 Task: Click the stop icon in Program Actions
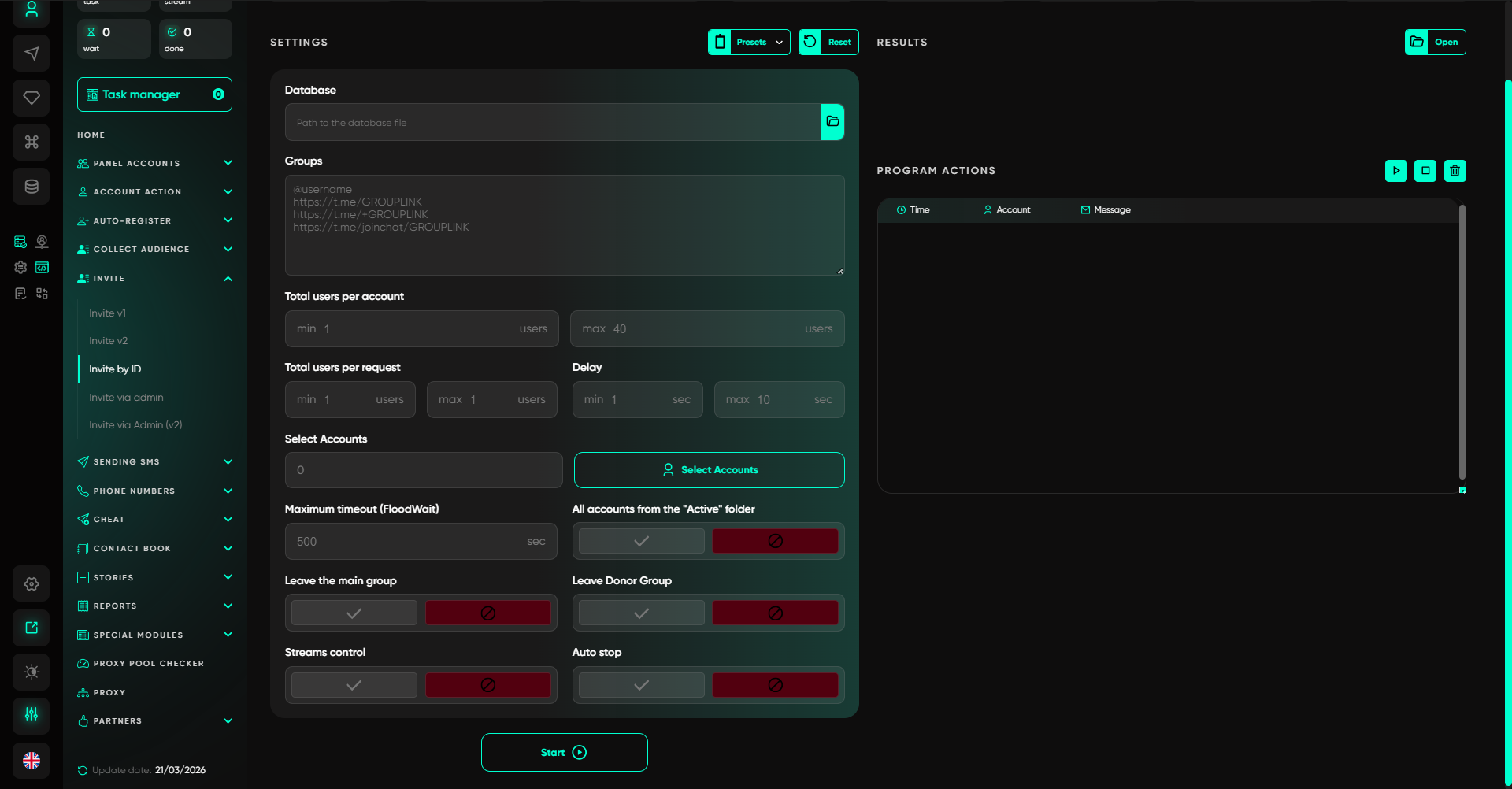point(1425,171)
